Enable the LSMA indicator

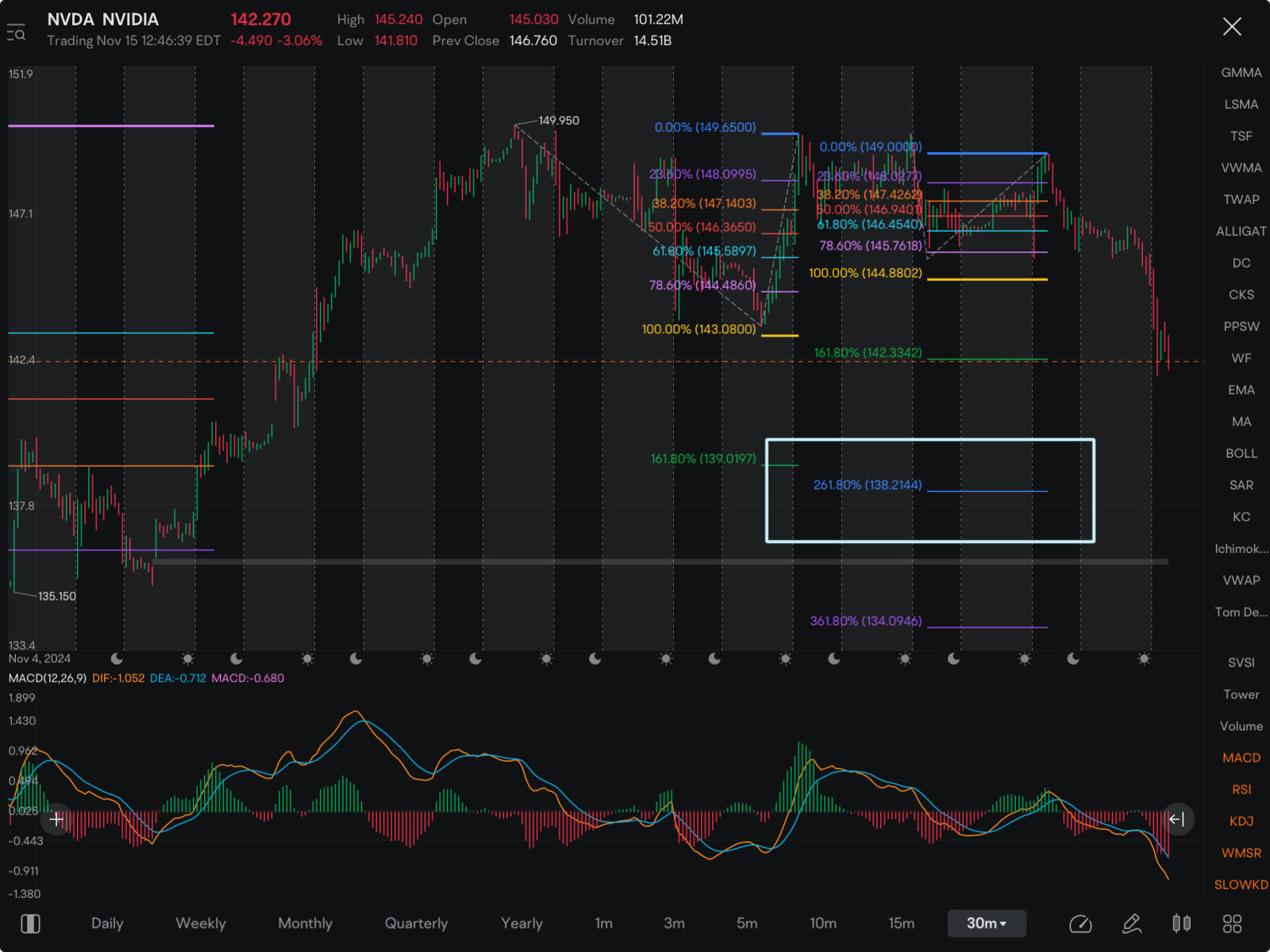1241,104
